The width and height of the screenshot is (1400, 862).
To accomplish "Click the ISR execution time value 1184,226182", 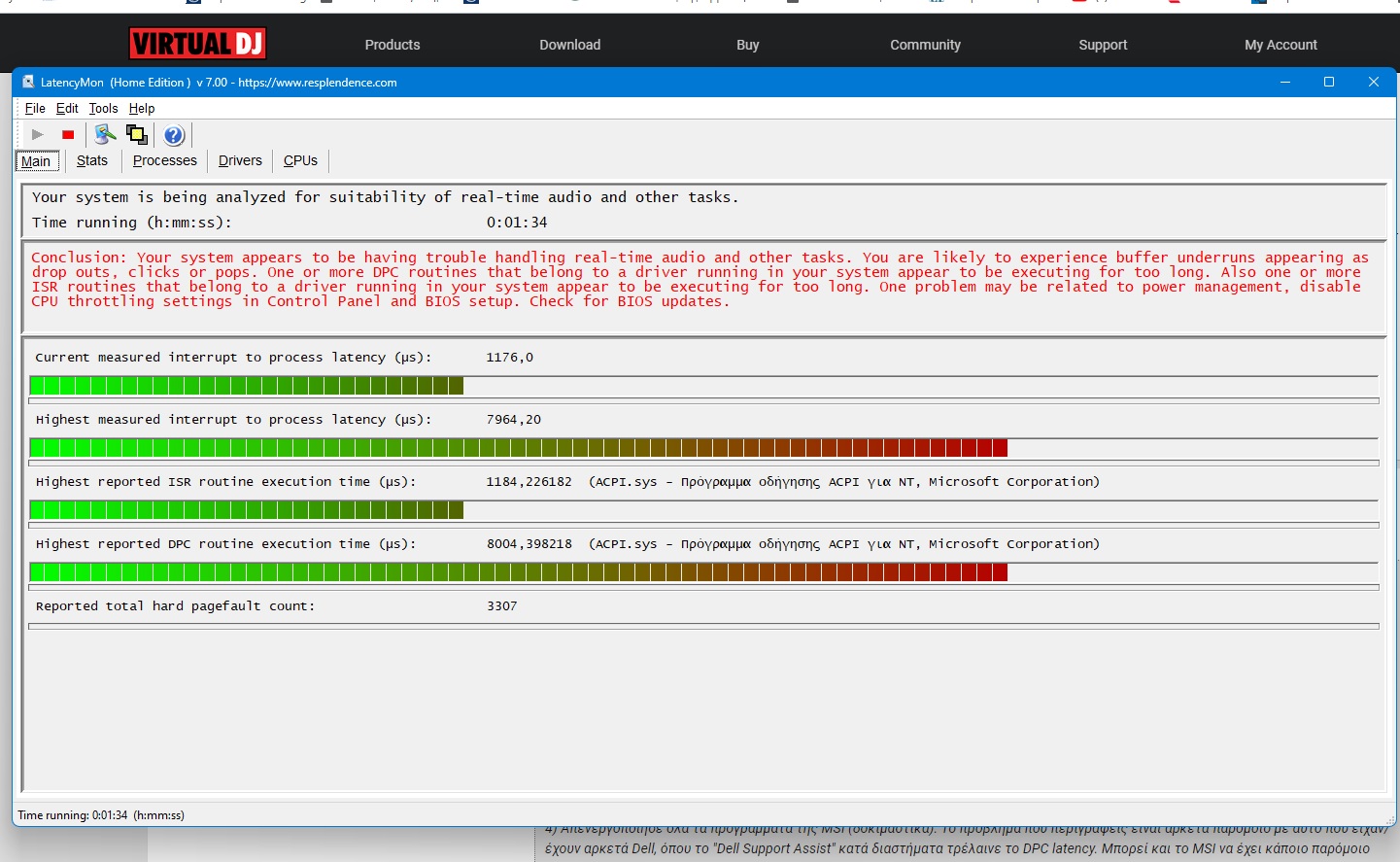I will [529, 482].
